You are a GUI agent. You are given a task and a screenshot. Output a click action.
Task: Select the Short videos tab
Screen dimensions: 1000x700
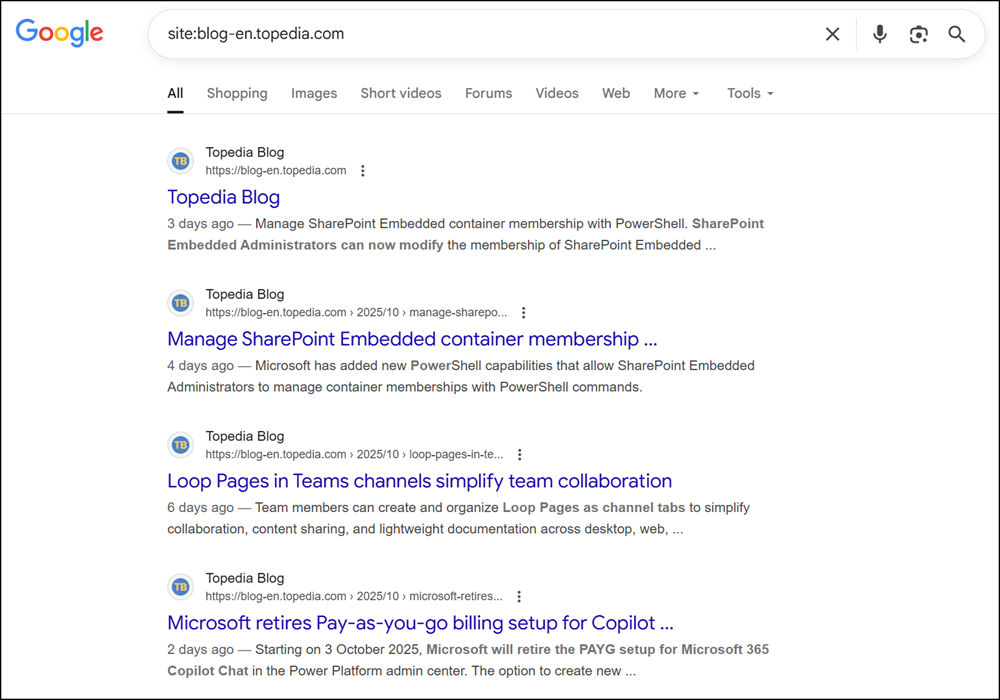(401, 93)
